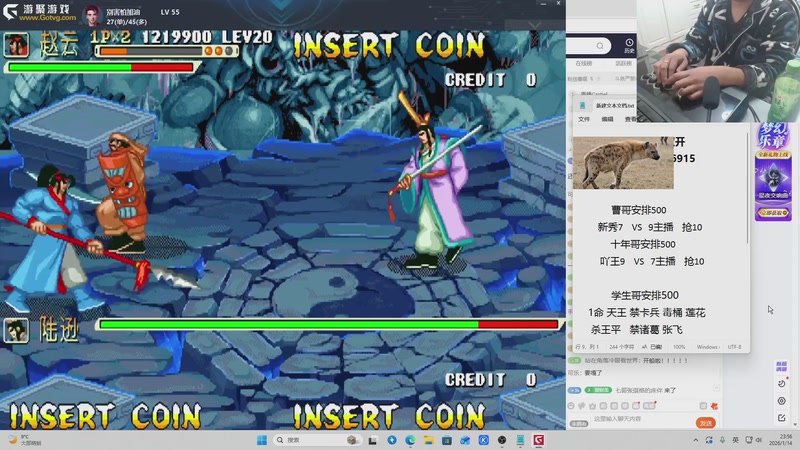Open the clock and date 23:56
Viewport: 800px width, 450px height.
click(x=781, y=440)
